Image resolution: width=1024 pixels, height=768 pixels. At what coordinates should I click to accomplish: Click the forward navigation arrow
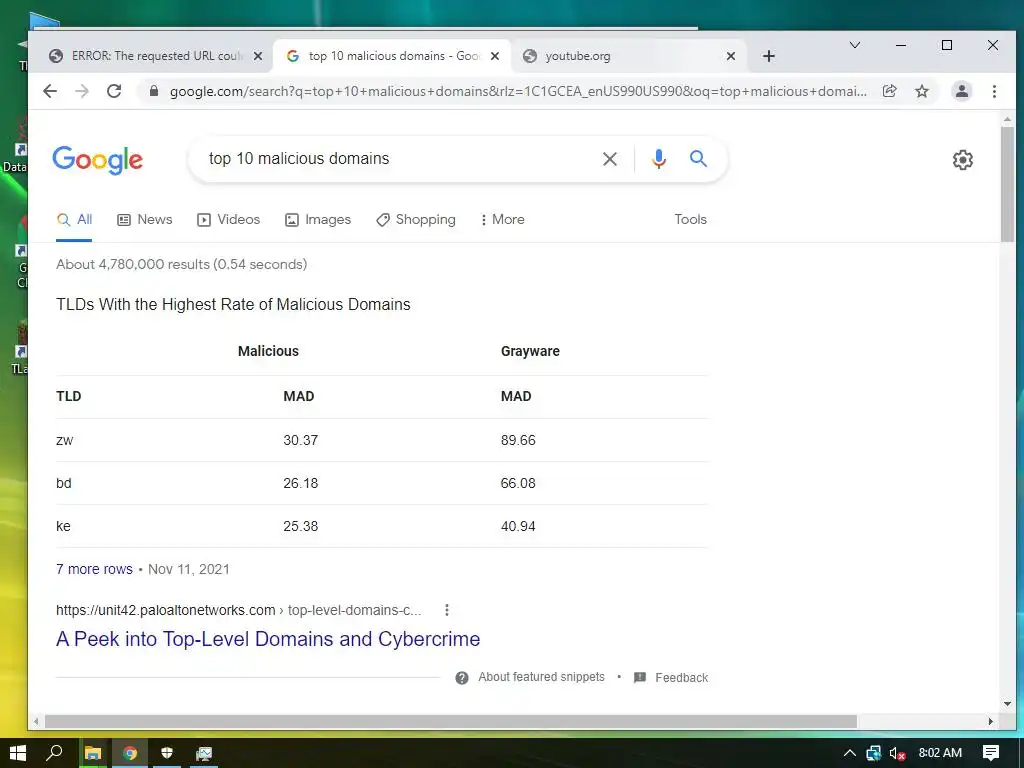82,91
